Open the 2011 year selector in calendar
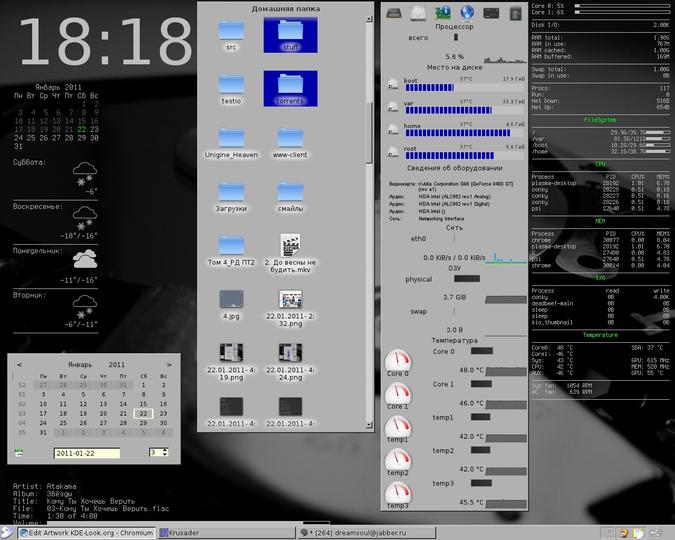Viewport: 675px width, 540px height. pos(117,365)
